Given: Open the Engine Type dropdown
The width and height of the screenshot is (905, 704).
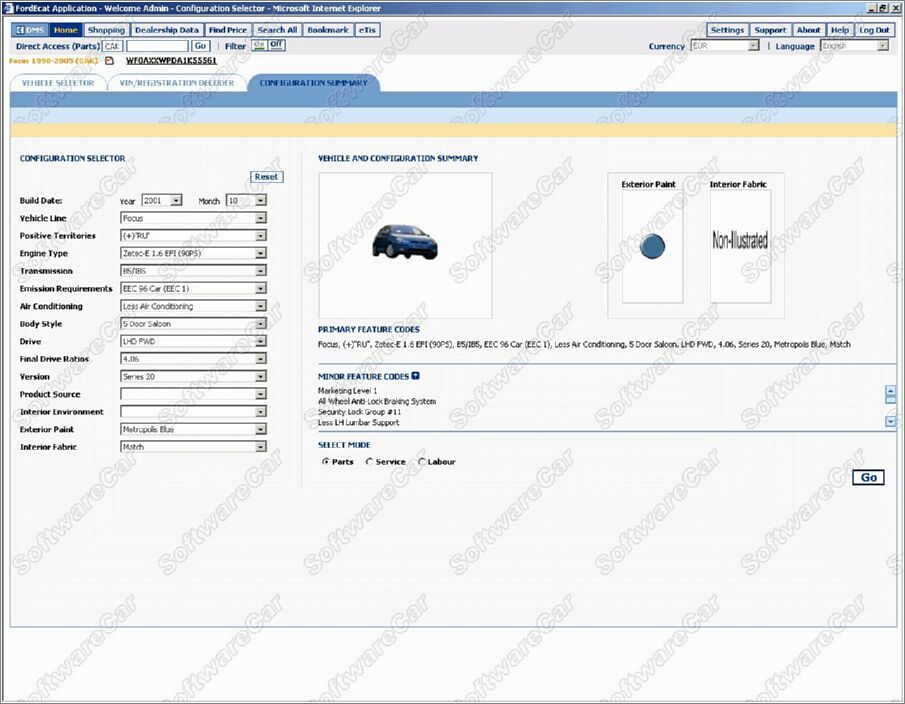Looking at the screenshot, I should pos(260,254).
